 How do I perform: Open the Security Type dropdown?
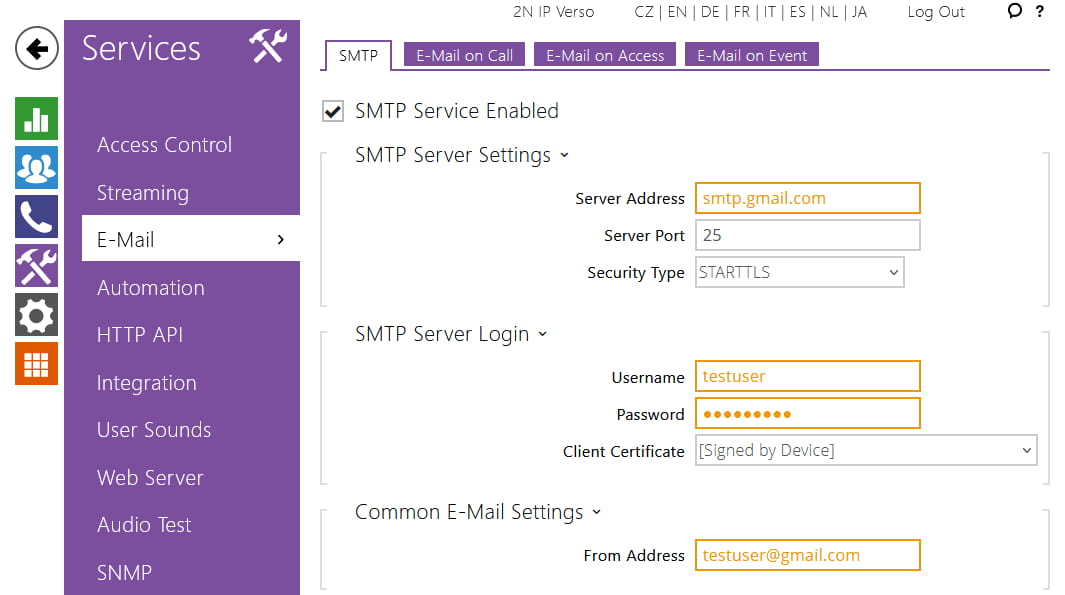coord(799,272)
